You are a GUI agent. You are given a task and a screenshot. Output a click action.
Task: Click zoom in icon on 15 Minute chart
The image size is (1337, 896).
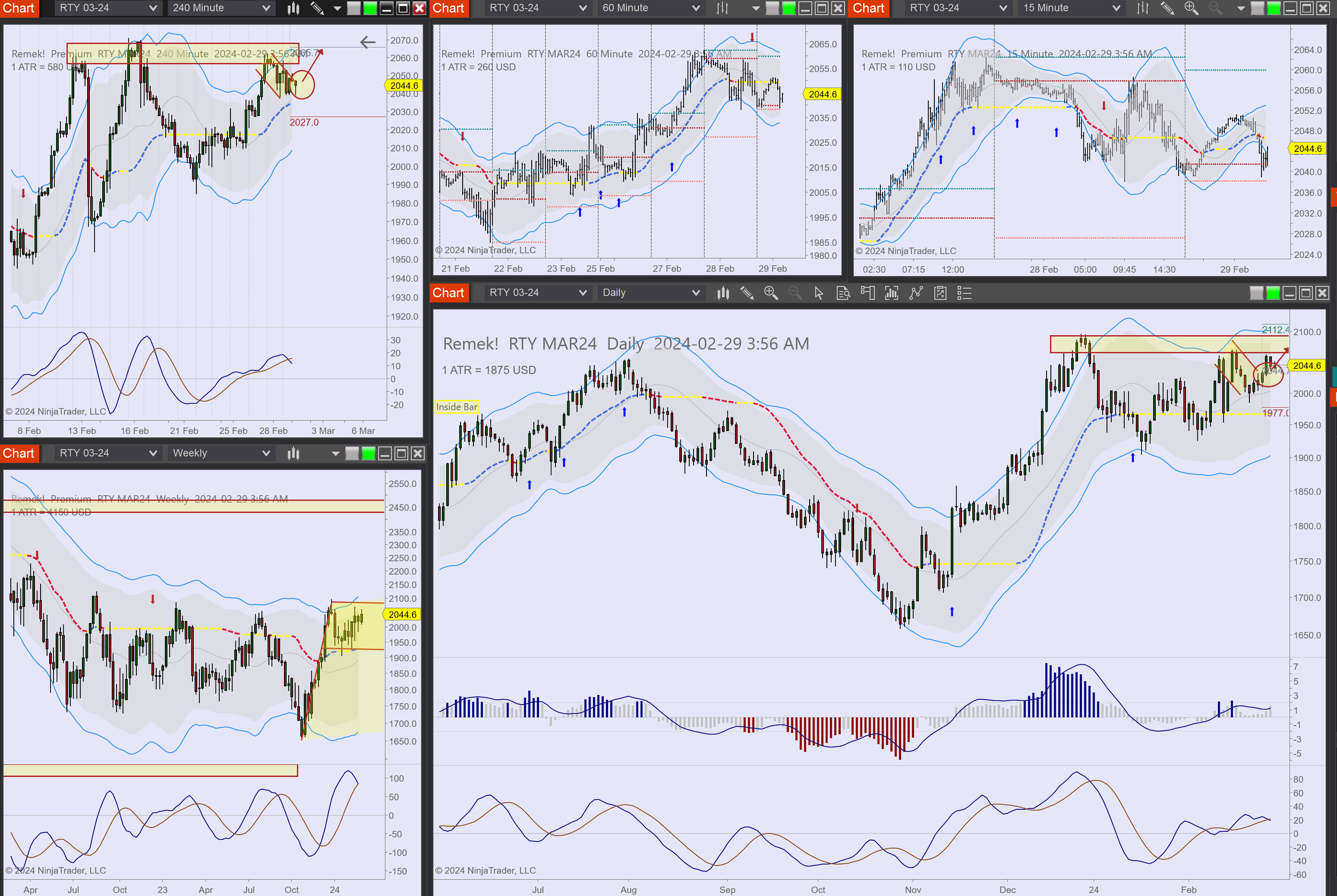(1190, 8)
